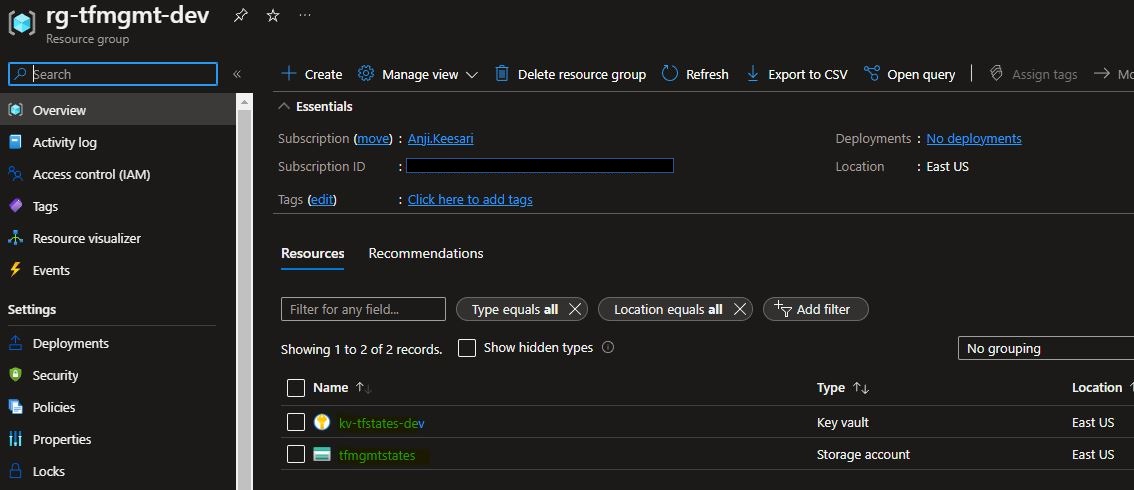Click the Filter for any field box
Screen dimensions: 1134x490
(363, 309)
